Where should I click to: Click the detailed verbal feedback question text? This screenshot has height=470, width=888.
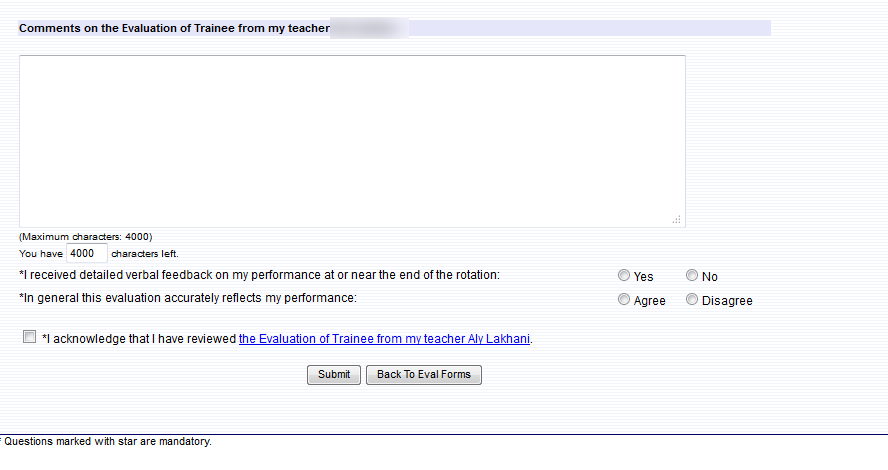coord(260,274)
